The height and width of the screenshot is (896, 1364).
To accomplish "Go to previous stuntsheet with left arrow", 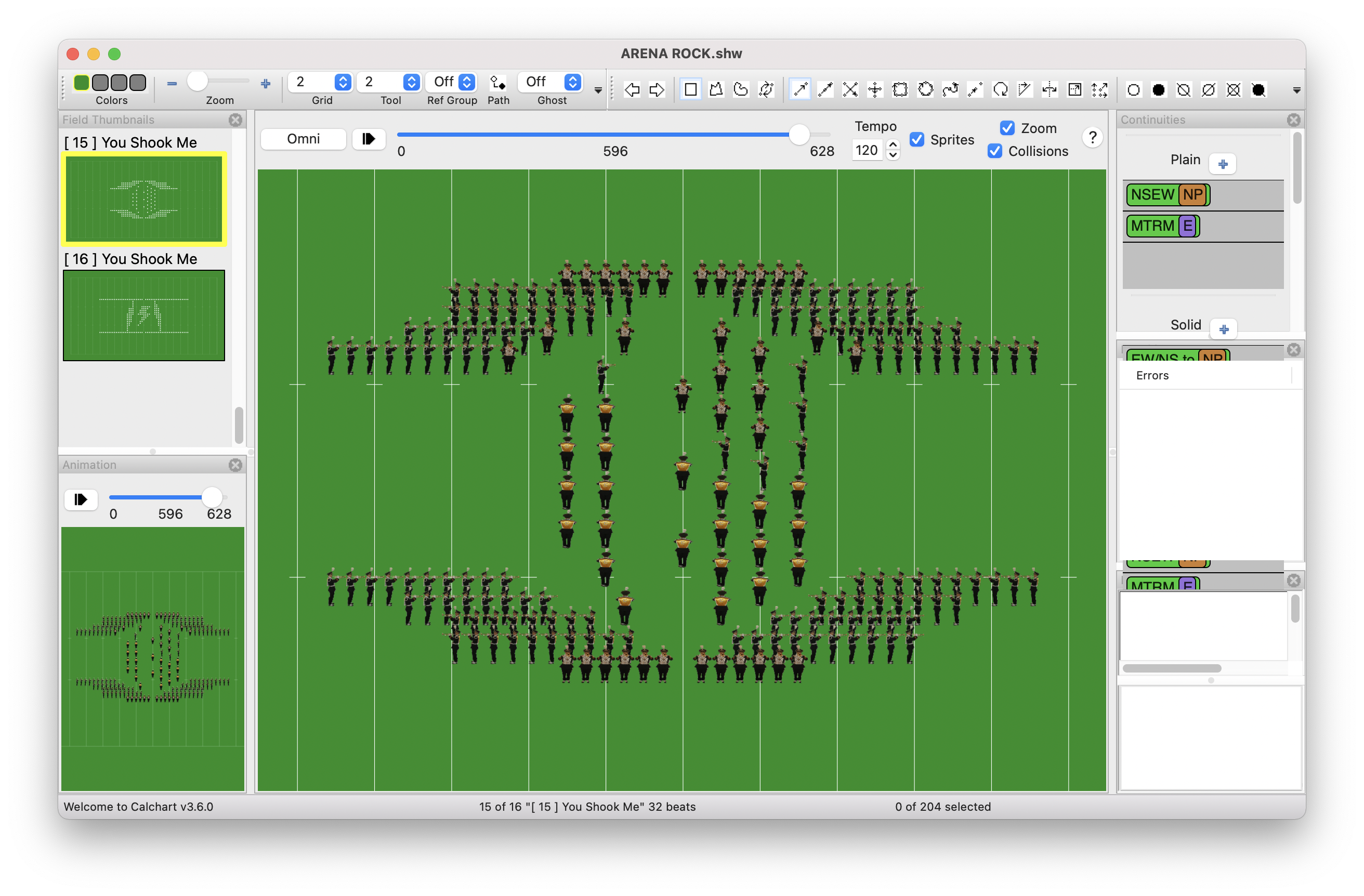I will [632, 90].
